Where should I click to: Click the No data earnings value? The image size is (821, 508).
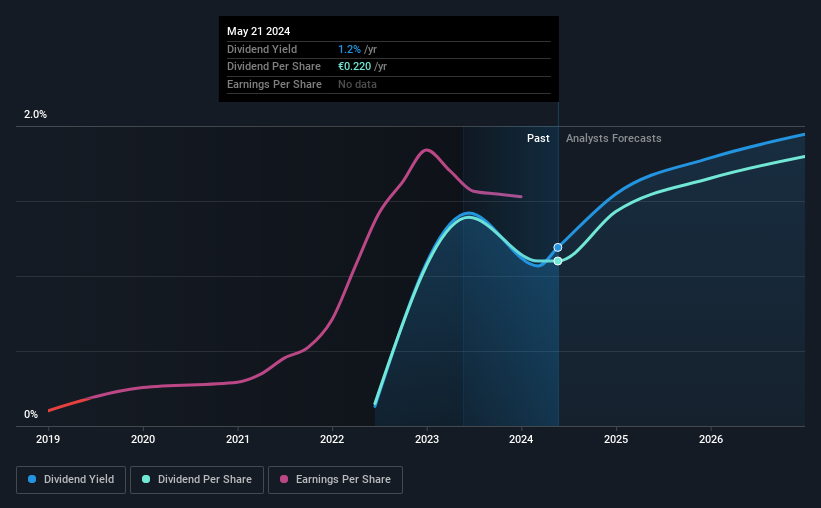(x=357, y=84)
